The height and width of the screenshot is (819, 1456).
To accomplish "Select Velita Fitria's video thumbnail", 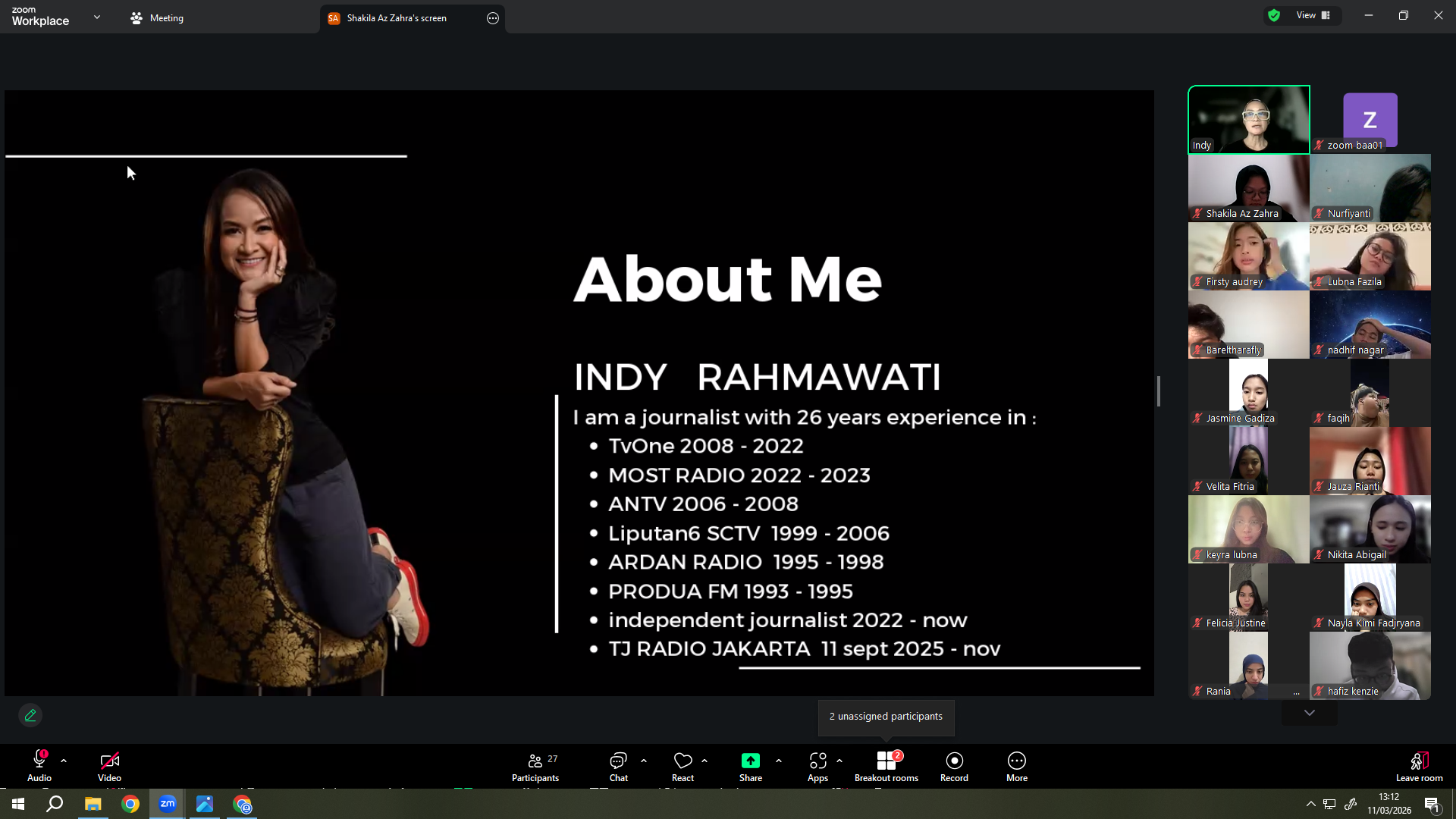I will point(1249,461).
